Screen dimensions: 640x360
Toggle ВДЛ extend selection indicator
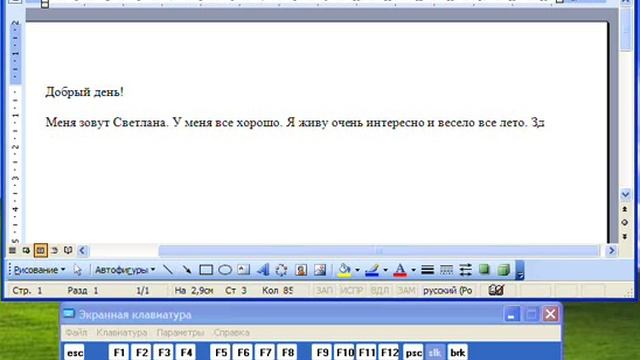(x=380, y=291)
